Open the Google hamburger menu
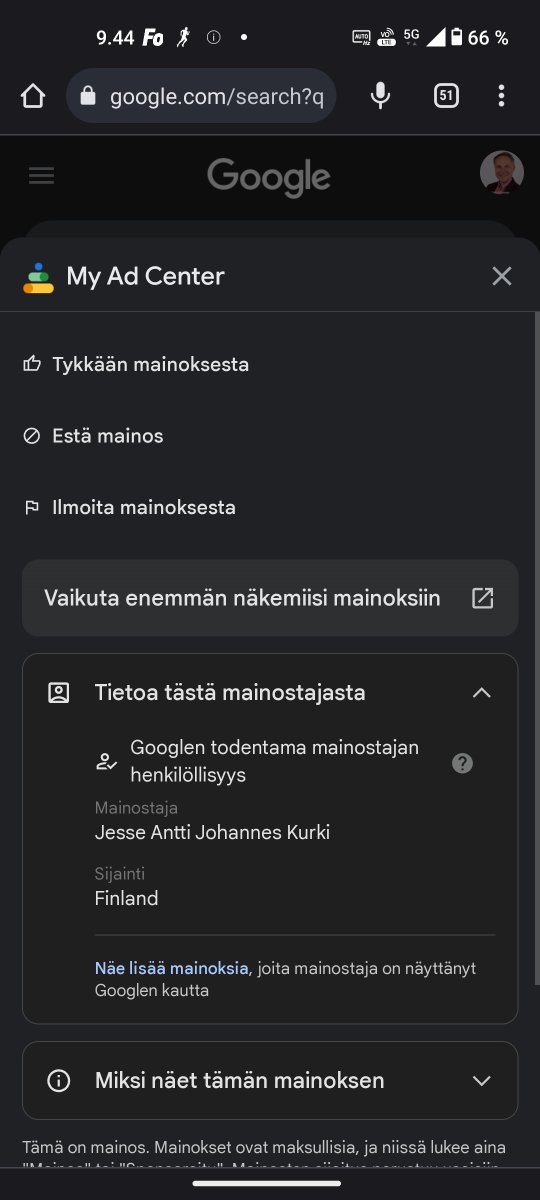 pos(41,176)
